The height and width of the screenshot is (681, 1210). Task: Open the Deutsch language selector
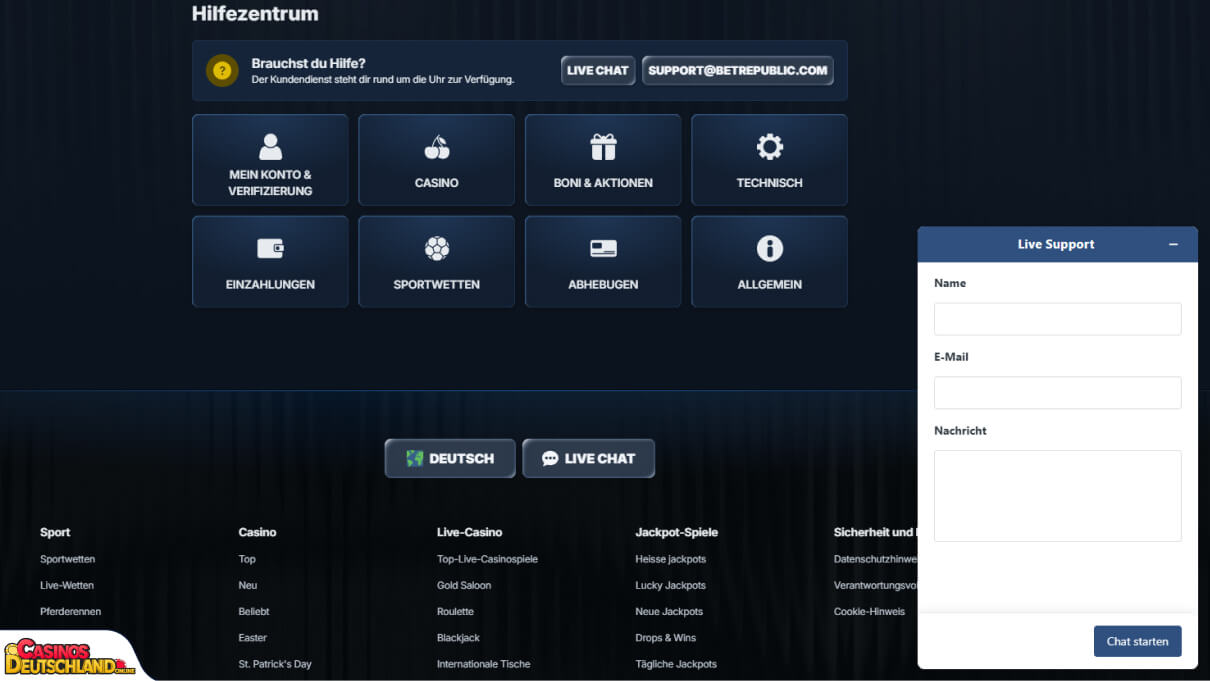click(x=450, y=458)
